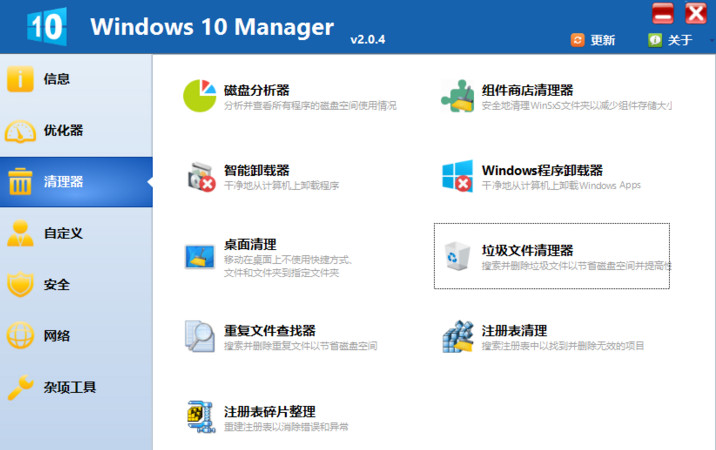Click the 桌面清理 desktop broom icon
Screen dimensions: 716x450
point(200,257)
